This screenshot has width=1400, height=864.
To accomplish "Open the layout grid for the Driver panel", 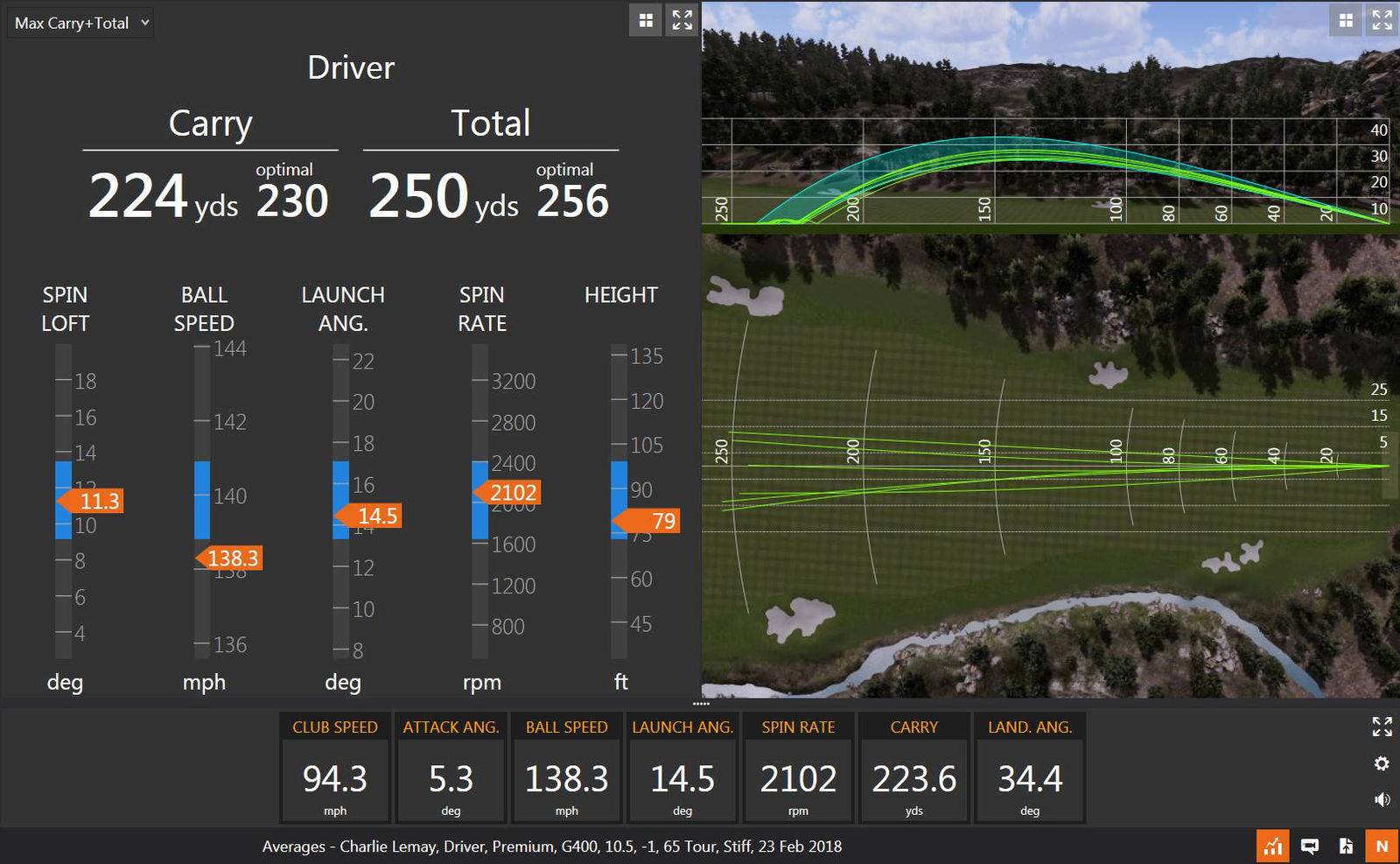I will tap(646, 20).
